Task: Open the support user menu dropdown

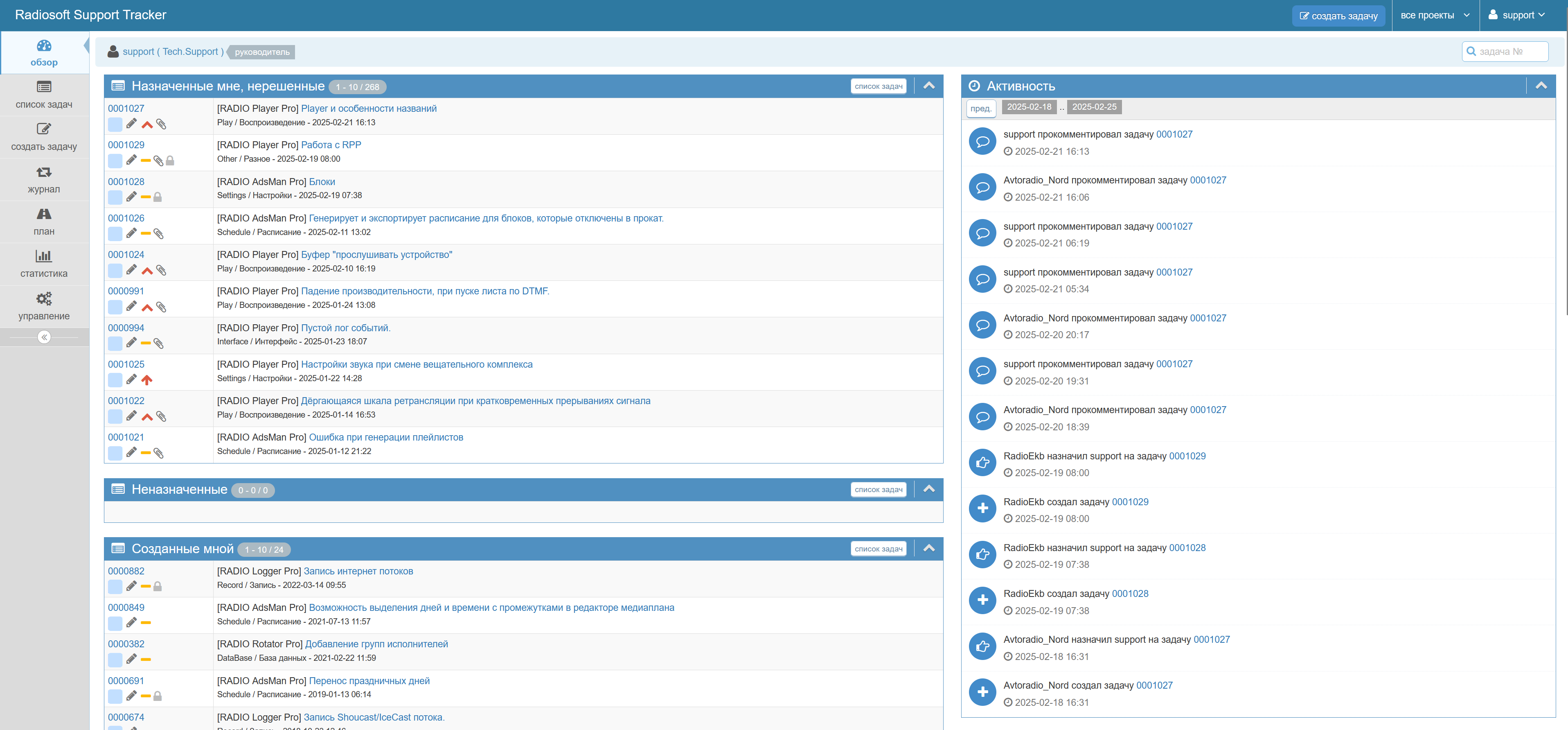Action: click(1516, 15)
